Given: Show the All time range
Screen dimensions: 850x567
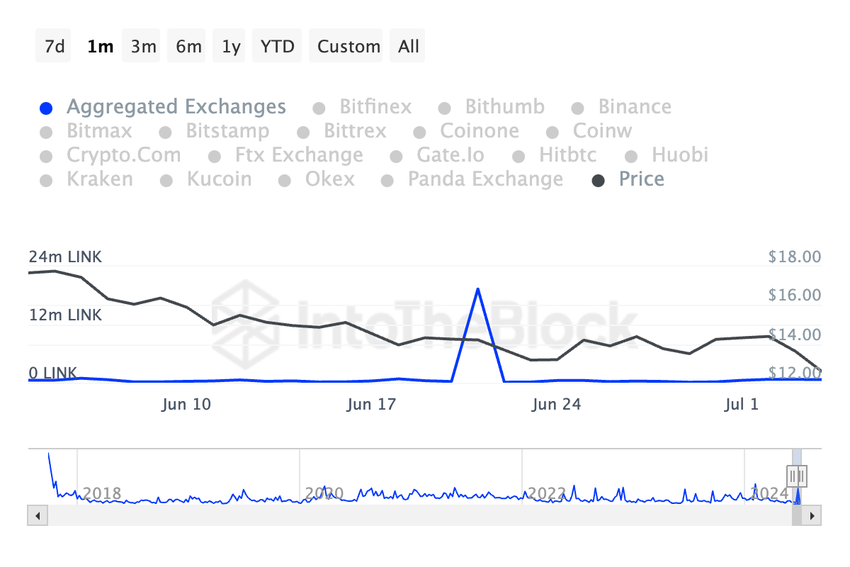Looking at the screenshot, I should point(408,46).
